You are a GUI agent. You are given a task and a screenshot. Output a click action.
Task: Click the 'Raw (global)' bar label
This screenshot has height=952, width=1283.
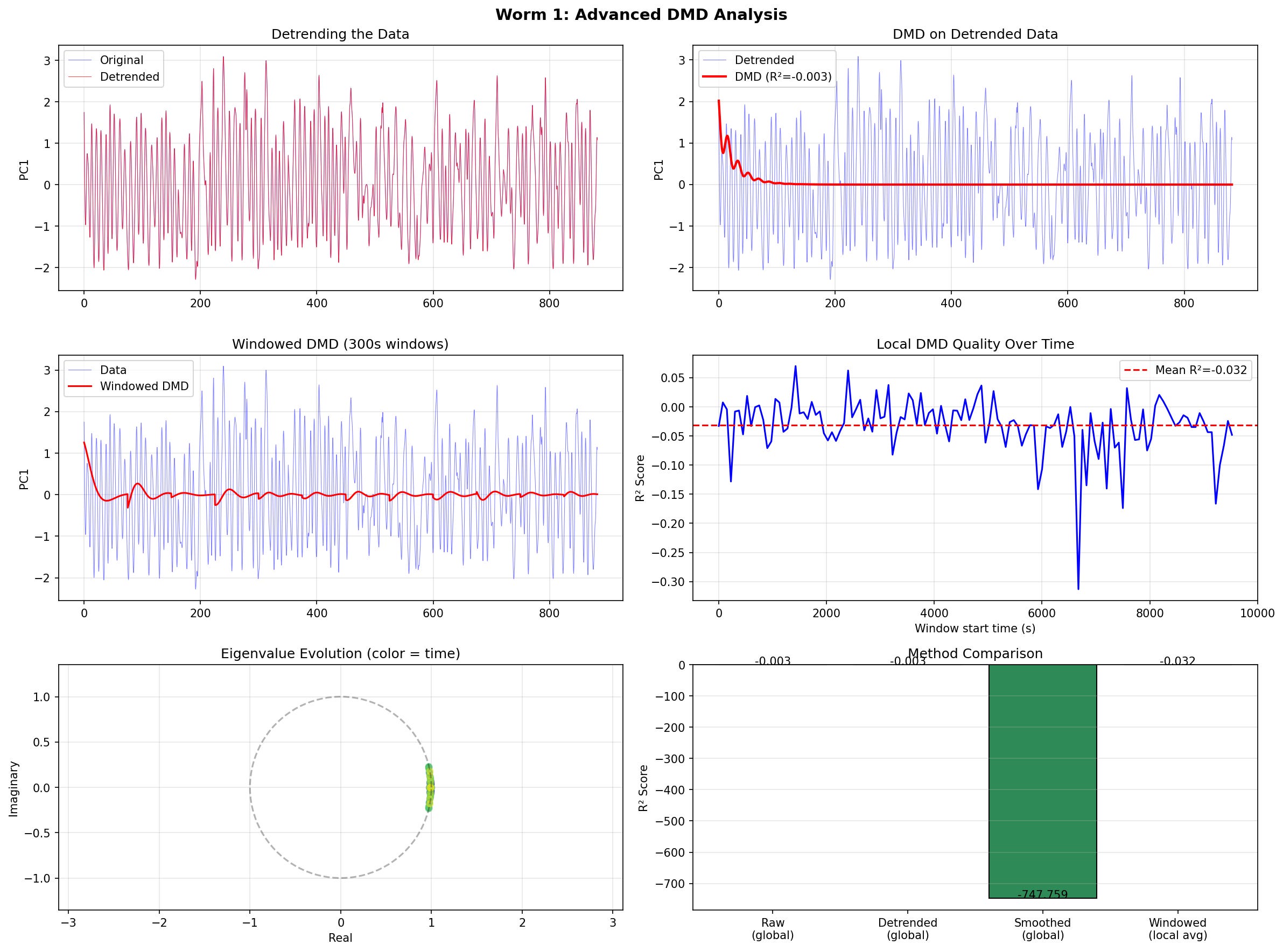773,929
